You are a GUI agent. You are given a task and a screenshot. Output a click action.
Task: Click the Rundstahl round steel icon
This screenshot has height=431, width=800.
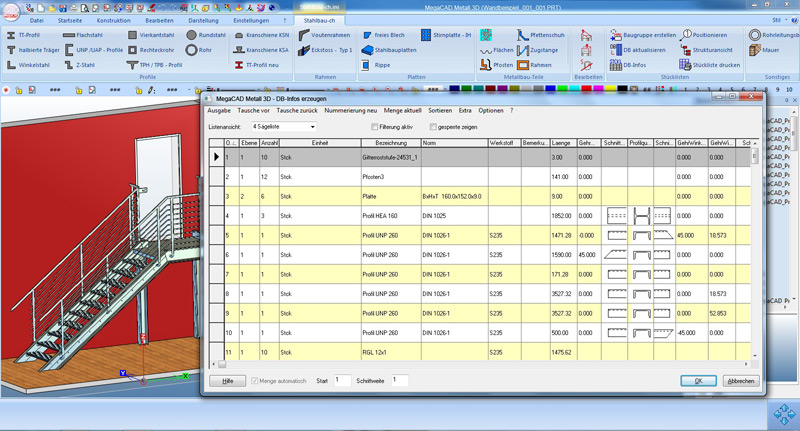point(191,35)
